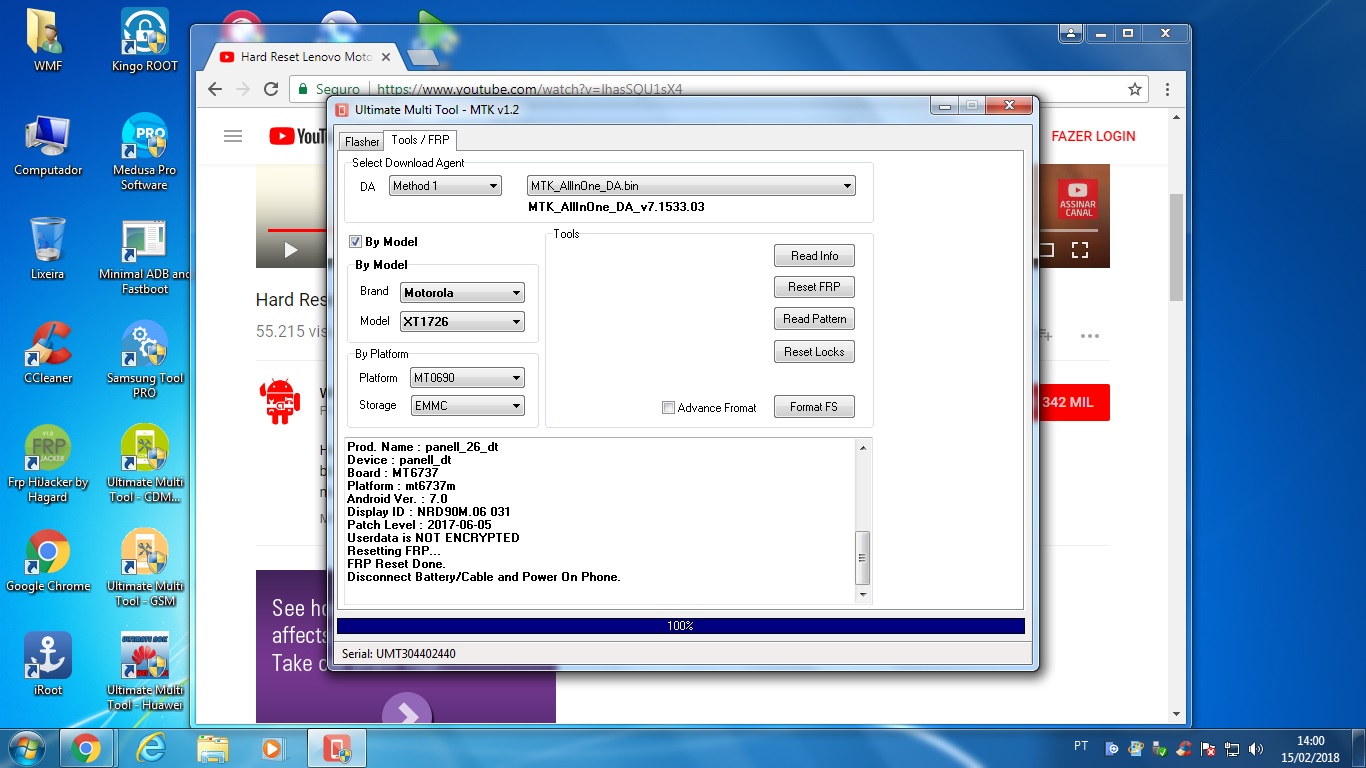Image resolution: width=1366 pixels, height=768 pixels.
Task: Click FAZER LOGIN on YouTube
Action: (x=1093, y=136)
